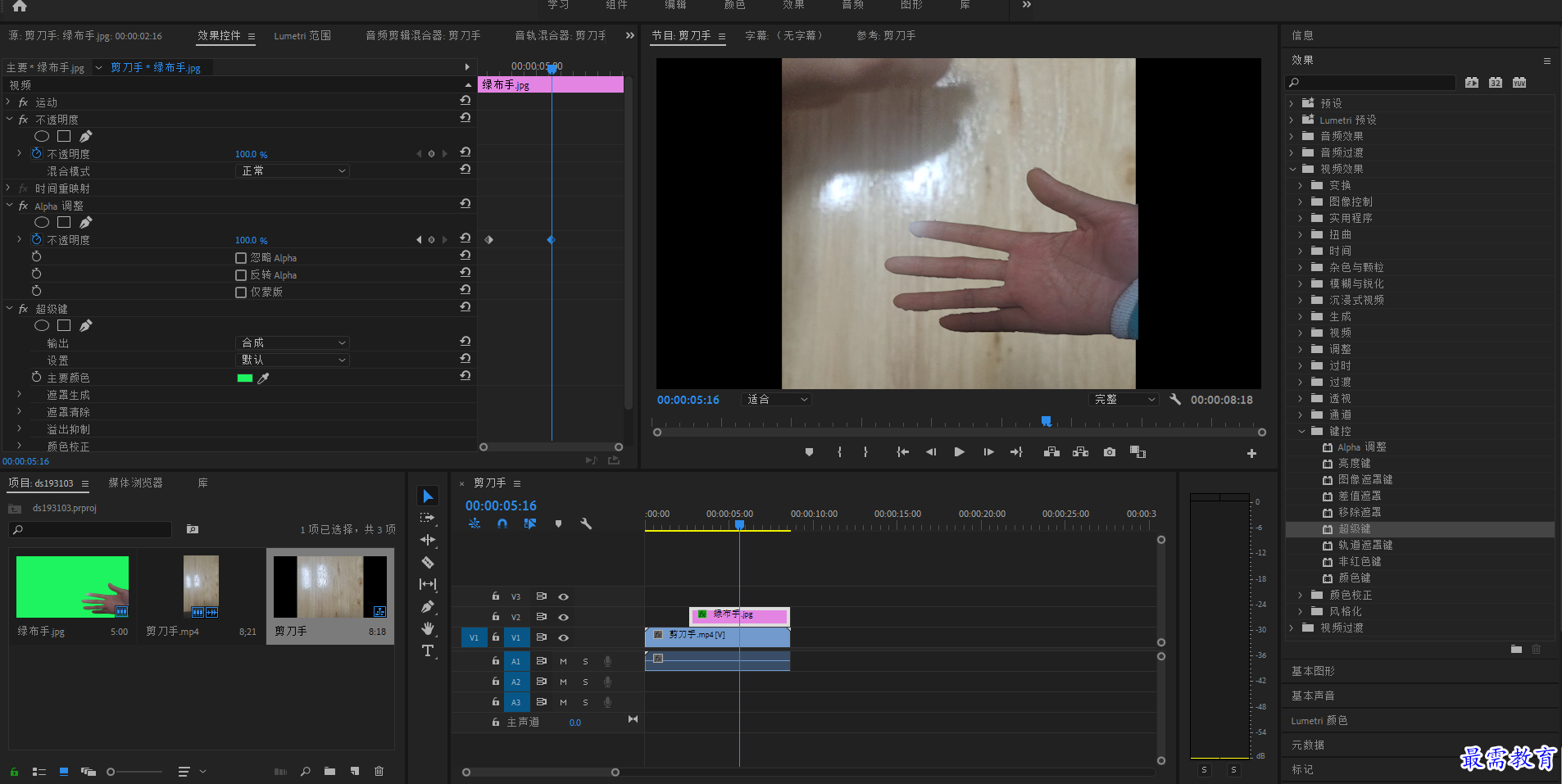Expand 遮罩生成 section
The image size is (1562, 784).
[20, 394]
